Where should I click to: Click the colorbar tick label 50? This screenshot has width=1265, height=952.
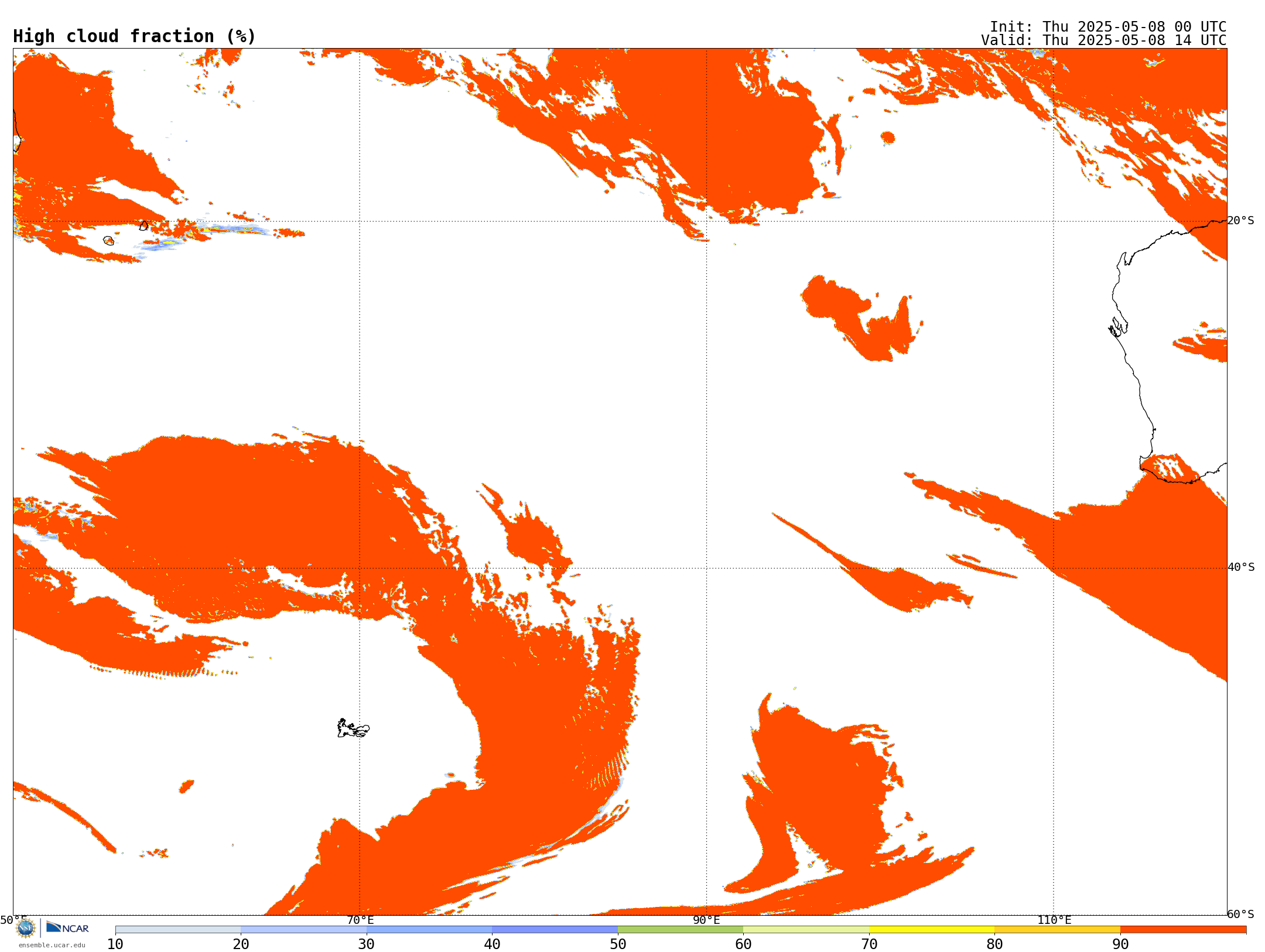pyautogui.click(x=618, y=944)
